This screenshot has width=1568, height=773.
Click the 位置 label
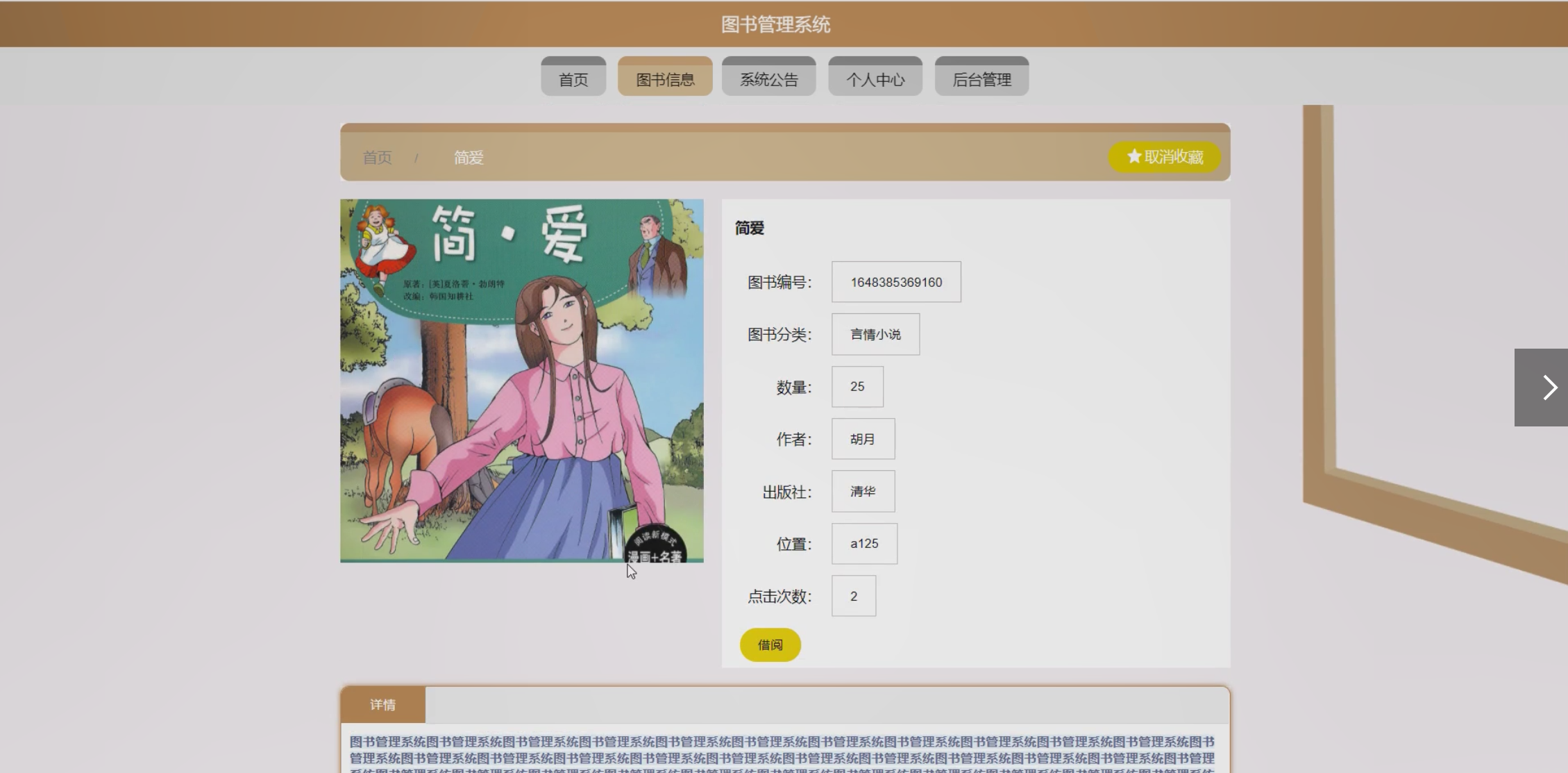pos(794,545)
